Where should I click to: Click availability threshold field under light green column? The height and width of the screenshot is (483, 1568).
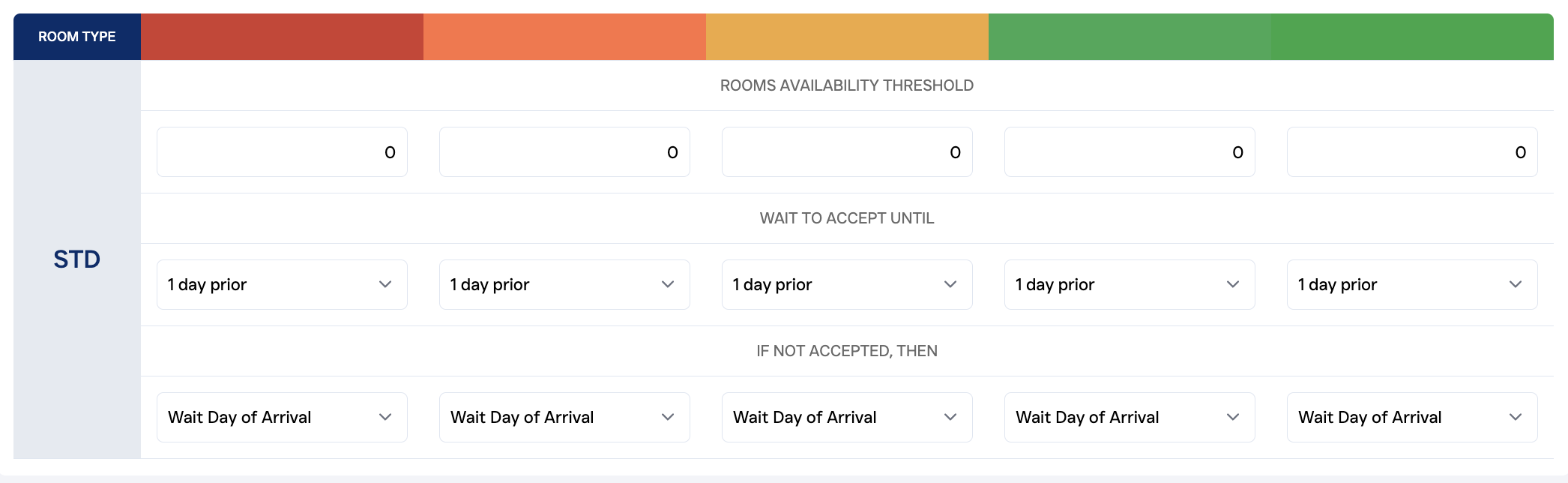[1130, 152]
